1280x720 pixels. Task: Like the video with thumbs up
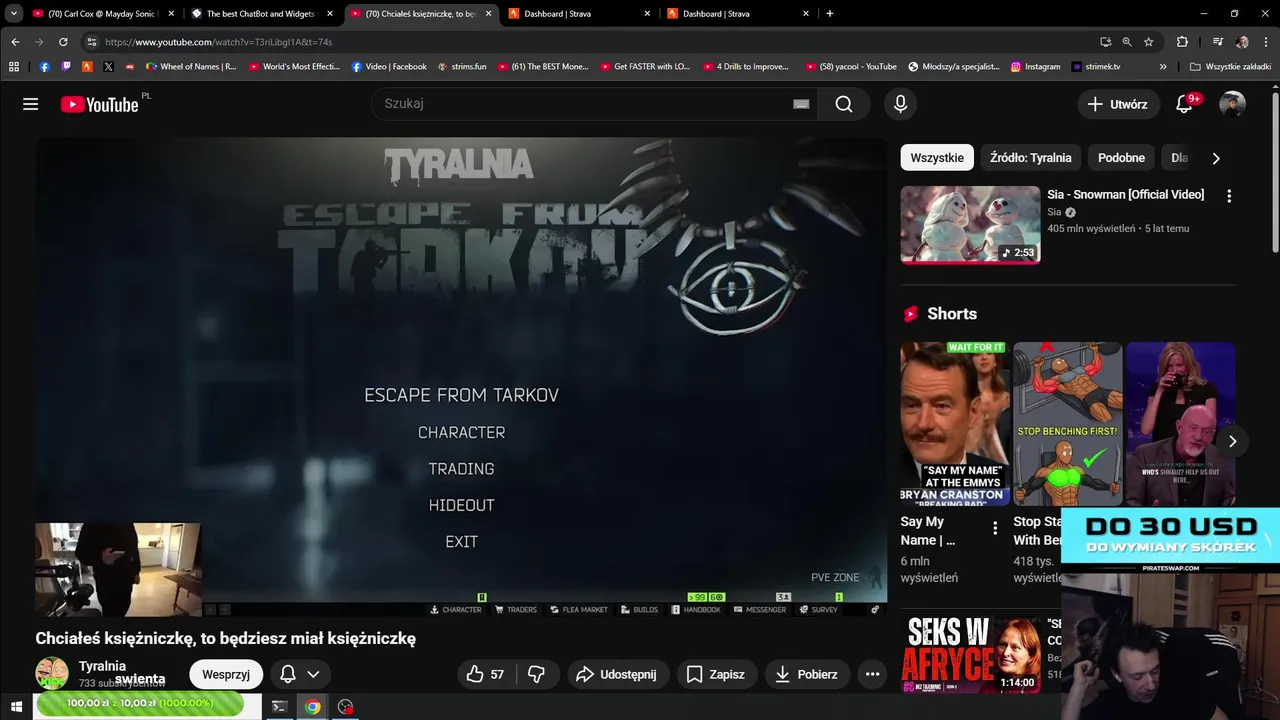[486, 675]
